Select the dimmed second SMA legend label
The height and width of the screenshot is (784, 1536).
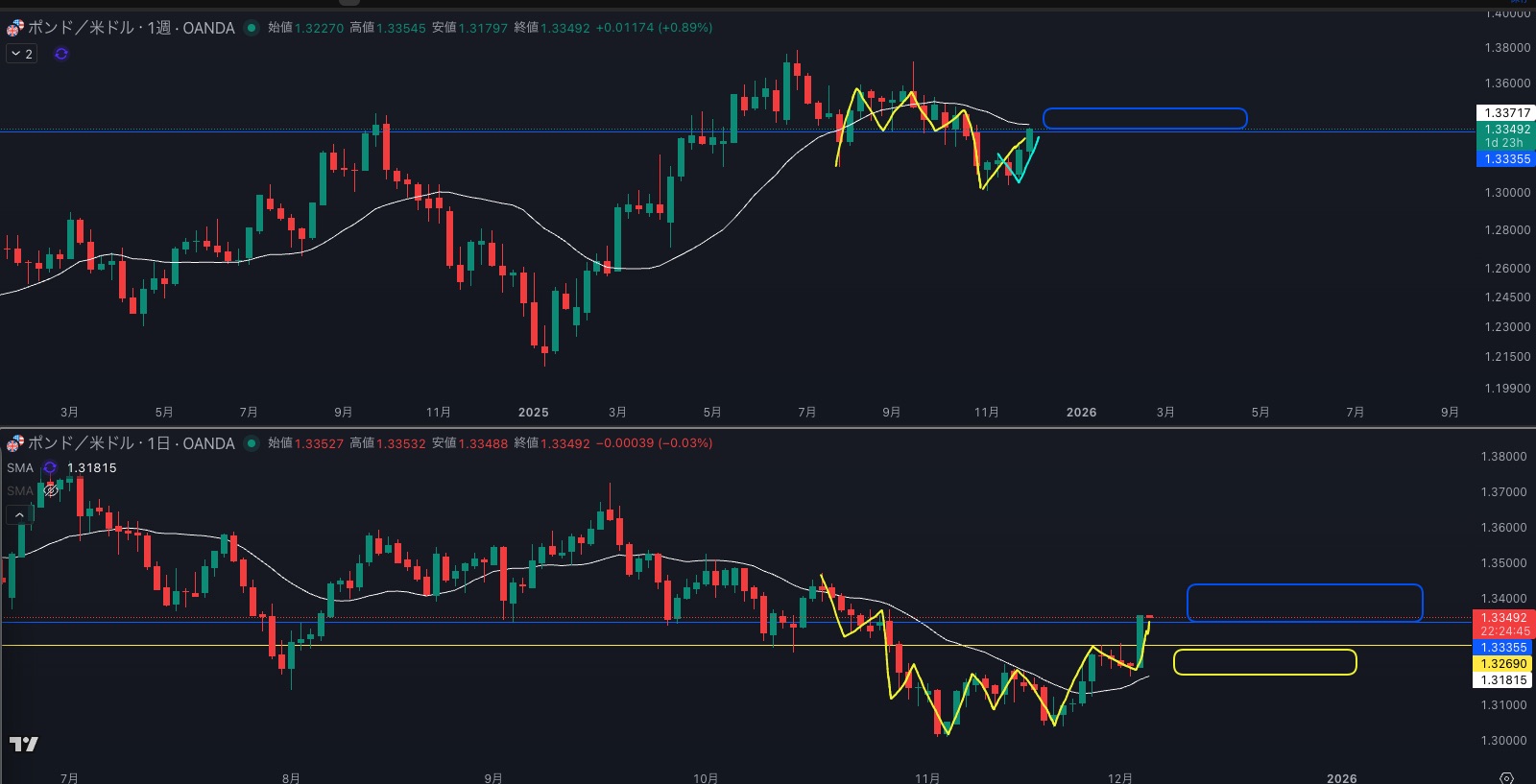(x=20, y=490)
